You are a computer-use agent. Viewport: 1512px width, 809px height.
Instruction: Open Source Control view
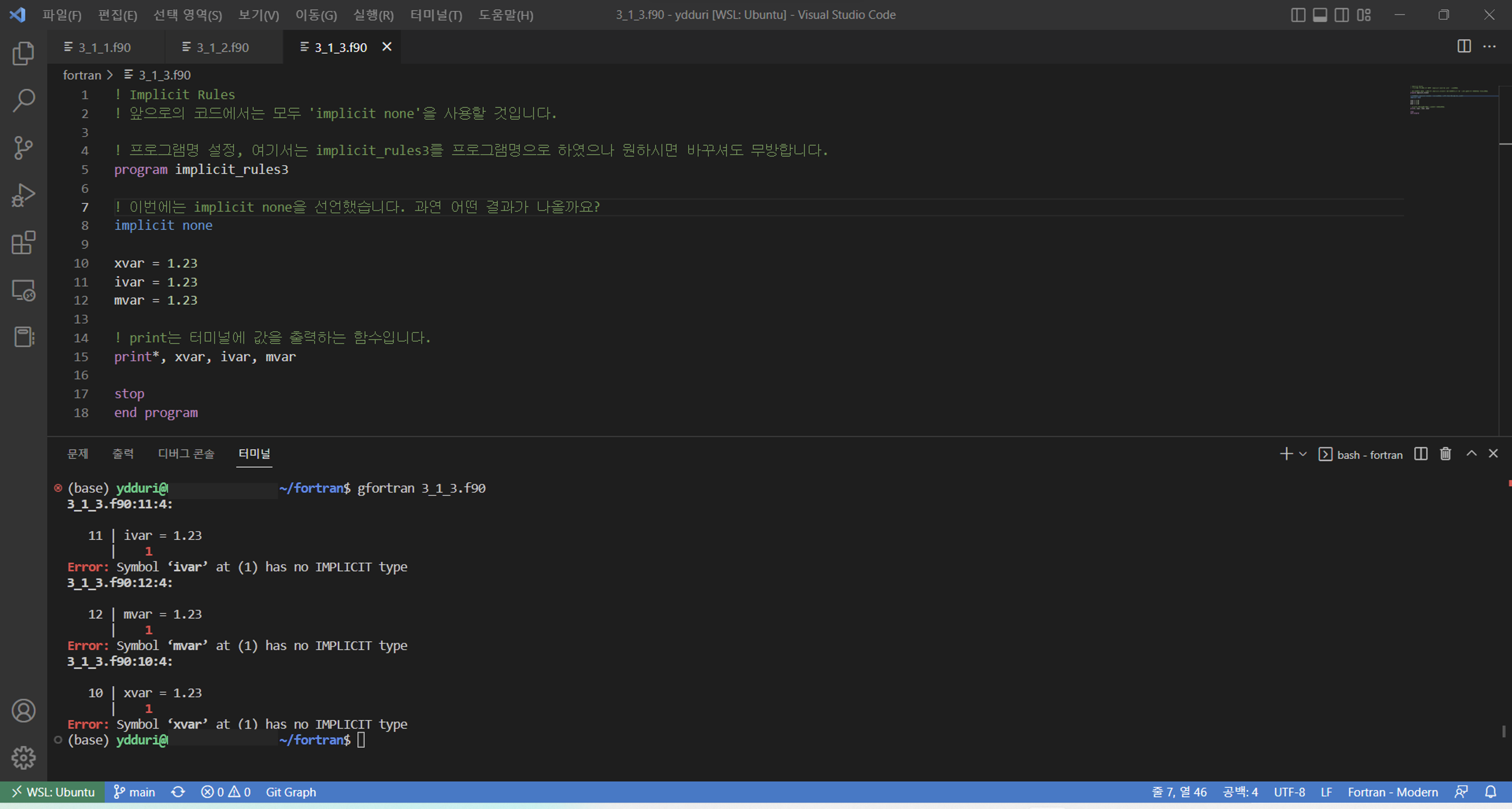pos(23,148)
